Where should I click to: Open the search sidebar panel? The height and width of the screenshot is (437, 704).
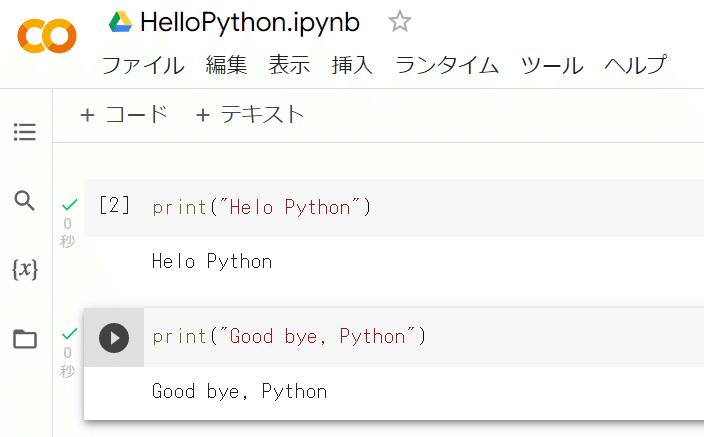[25, 201]
